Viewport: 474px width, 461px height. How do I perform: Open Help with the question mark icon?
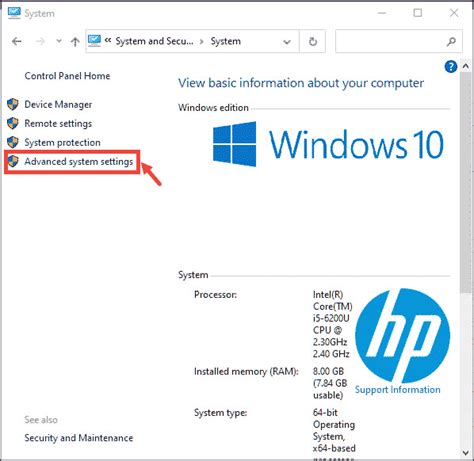tap(451, 67)
